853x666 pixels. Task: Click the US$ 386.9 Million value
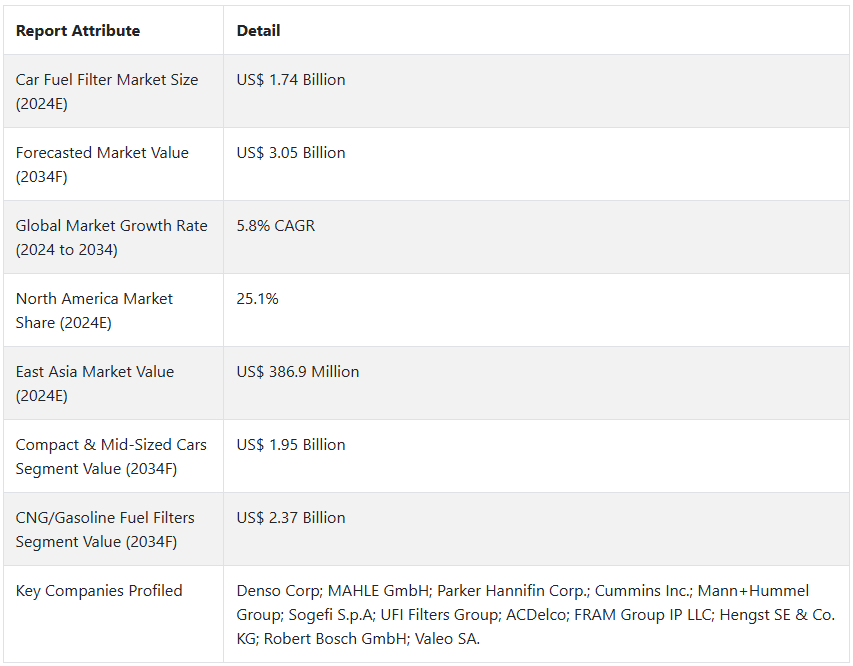298,372
